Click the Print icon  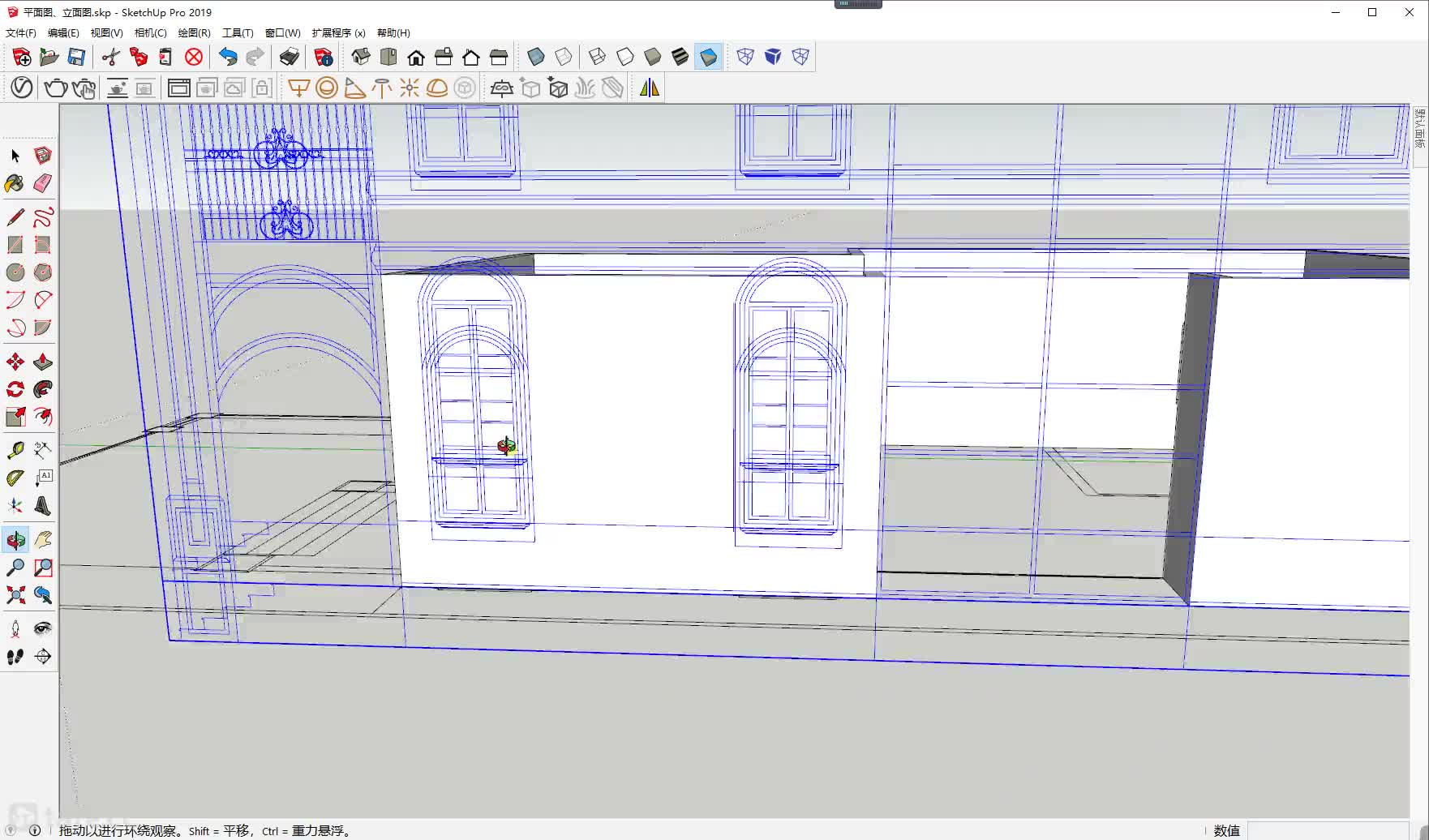290,57
